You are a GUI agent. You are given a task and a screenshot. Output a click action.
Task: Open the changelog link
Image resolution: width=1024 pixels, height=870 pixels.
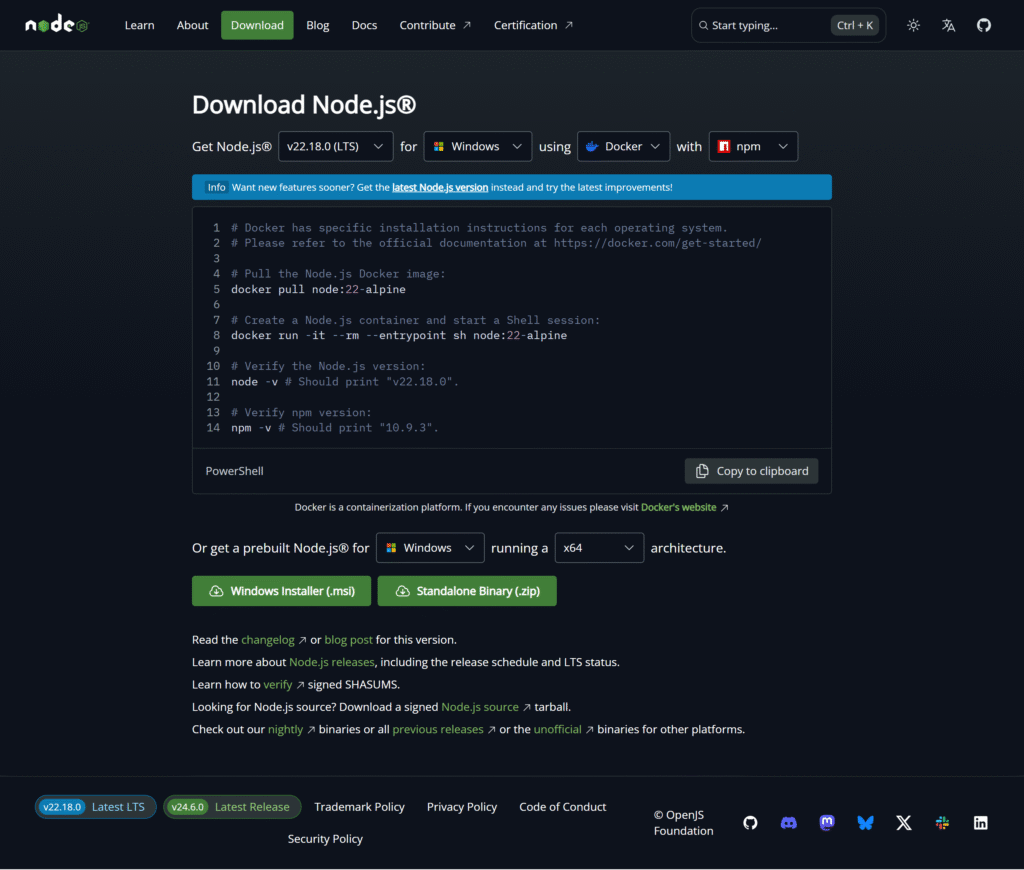point(274,640)
